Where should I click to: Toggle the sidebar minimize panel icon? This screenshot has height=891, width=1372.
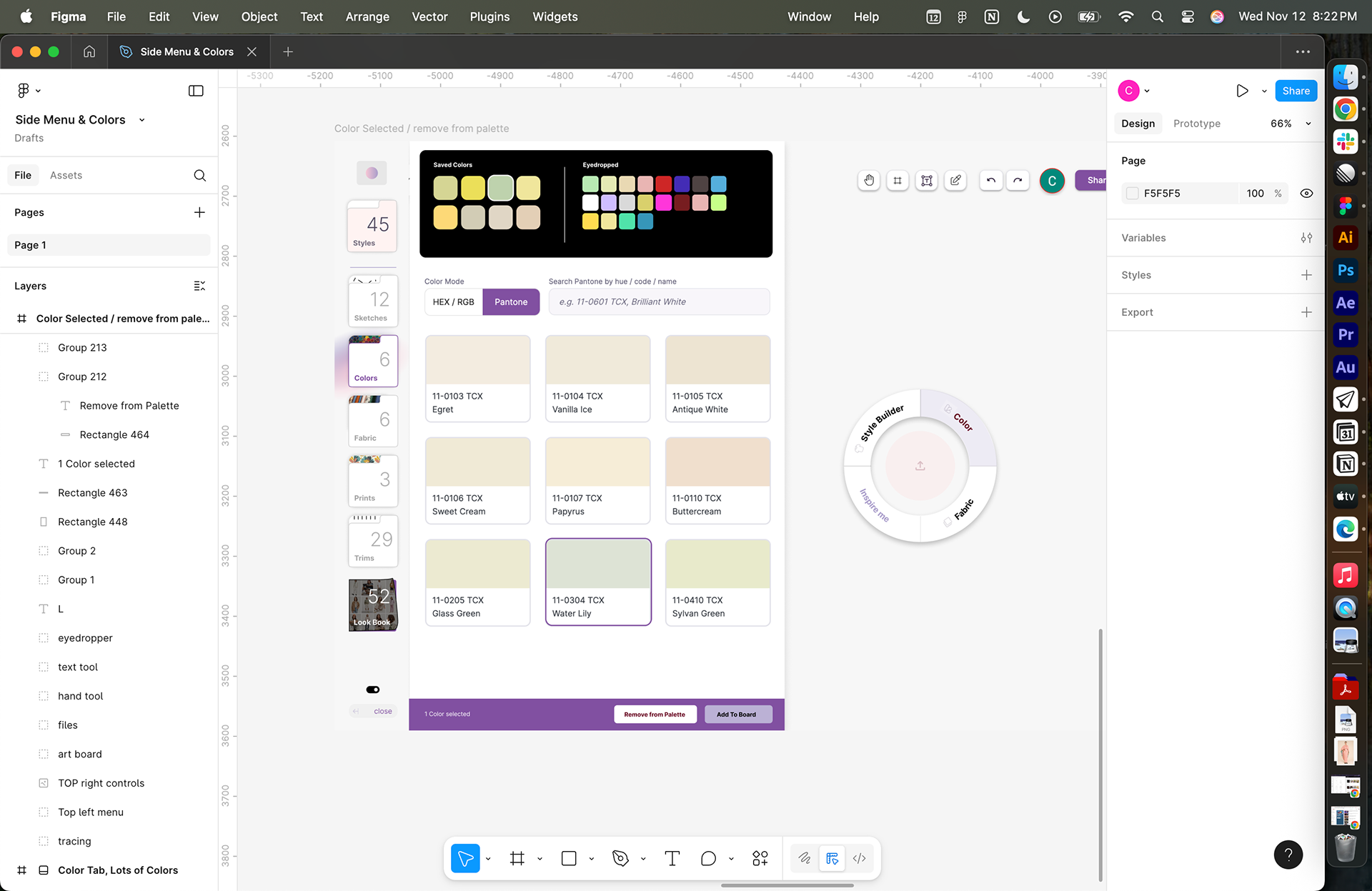(x=196, y=91)
